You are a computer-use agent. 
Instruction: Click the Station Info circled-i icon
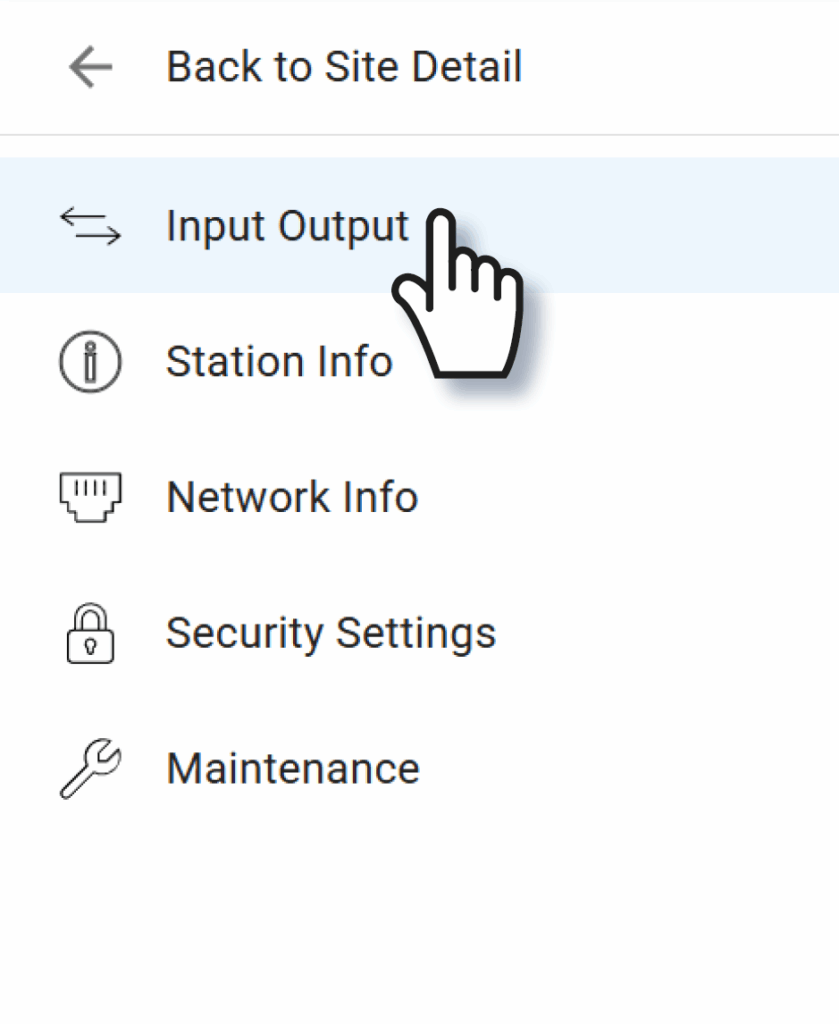coord(90,361)
